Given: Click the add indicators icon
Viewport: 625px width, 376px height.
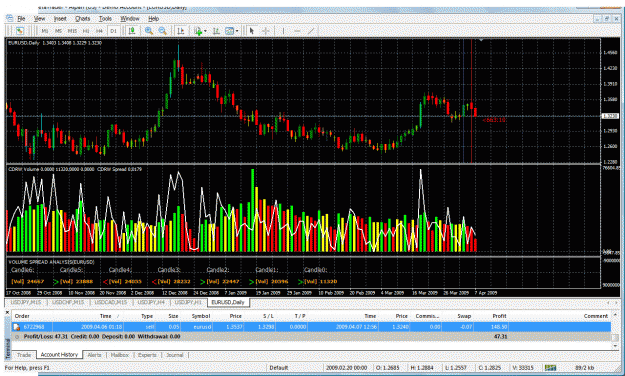Looking at the screenshot, I should tap(198, 31).
